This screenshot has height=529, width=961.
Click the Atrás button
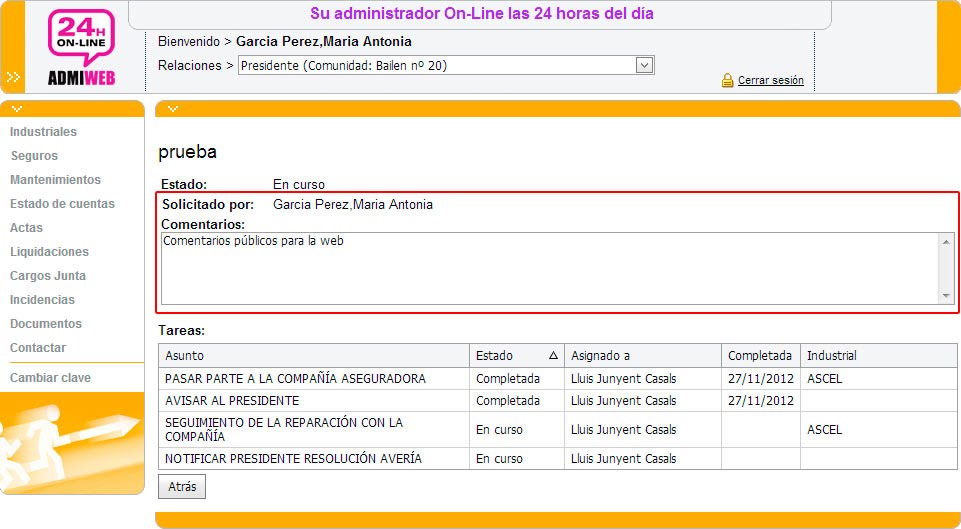pos(182,487)
